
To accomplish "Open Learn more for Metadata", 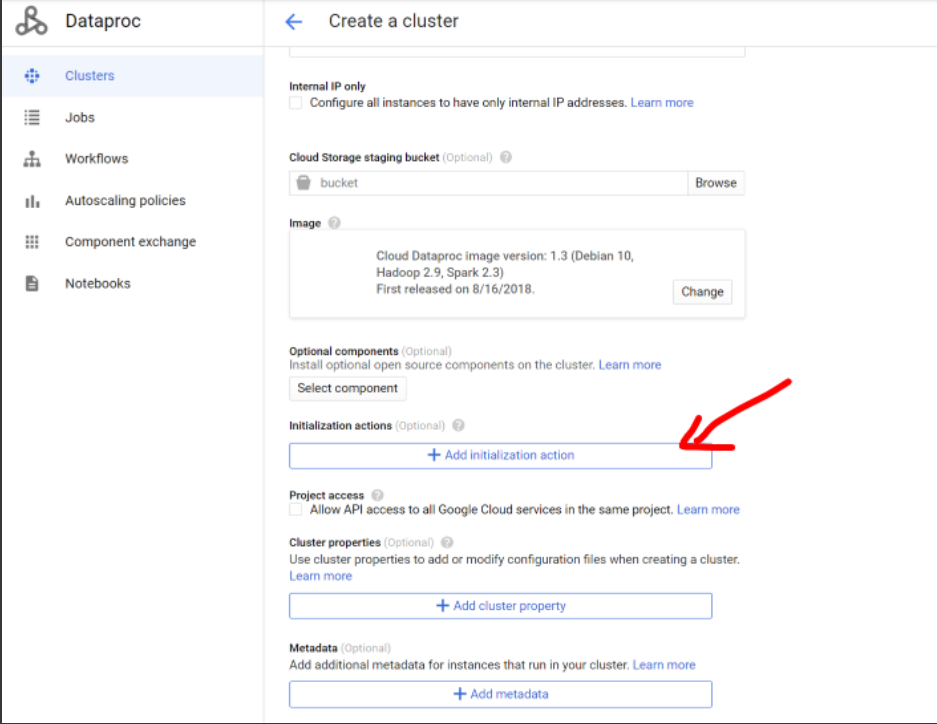I will pos(664,665).
